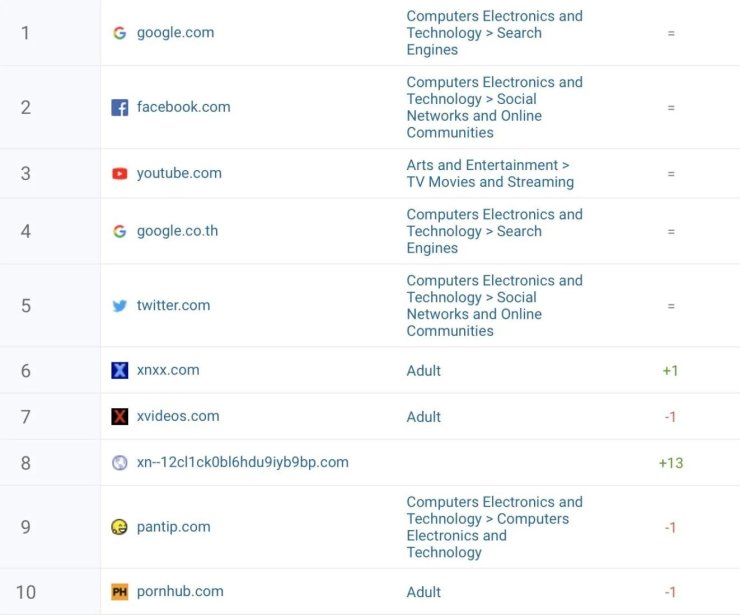This screenshot has height=615, width=740.
Task: Open the xn--12cl1ck0bl6hdu9iyb9bp.com link
Action: tap(243, 462)
